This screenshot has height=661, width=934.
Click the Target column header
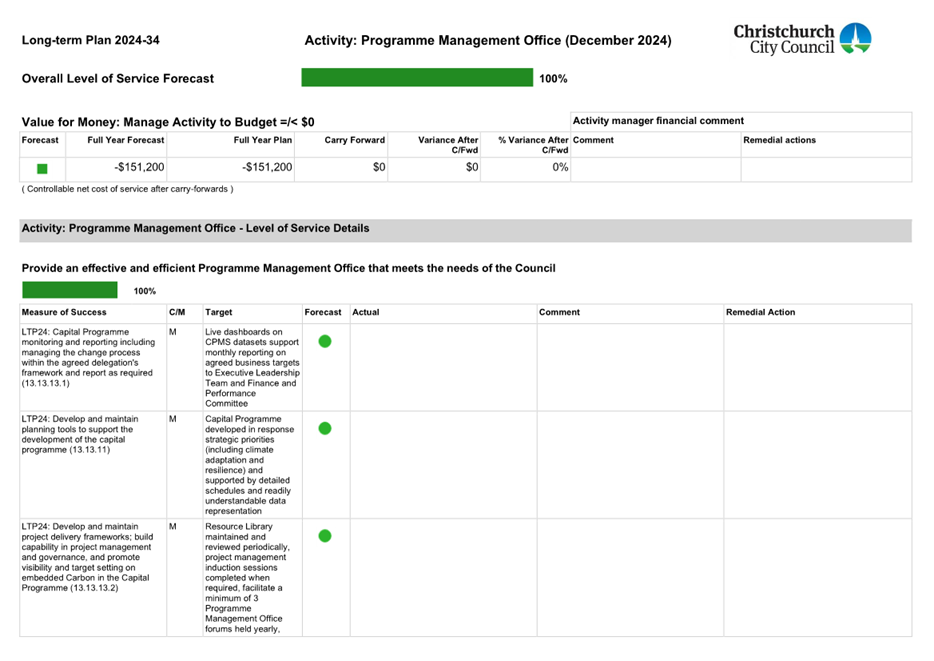pyautogui.click(x=219, y=313)
